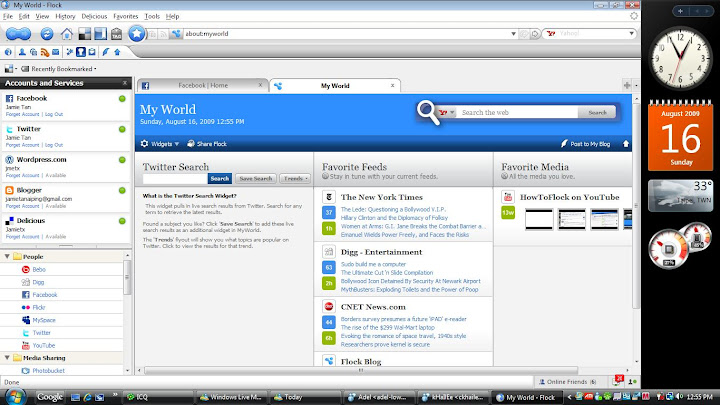Image resolution: width=720 pixels, height=405 pixels.
Task: Click the Twitter Search button
Action: click(x=219, y=178)
